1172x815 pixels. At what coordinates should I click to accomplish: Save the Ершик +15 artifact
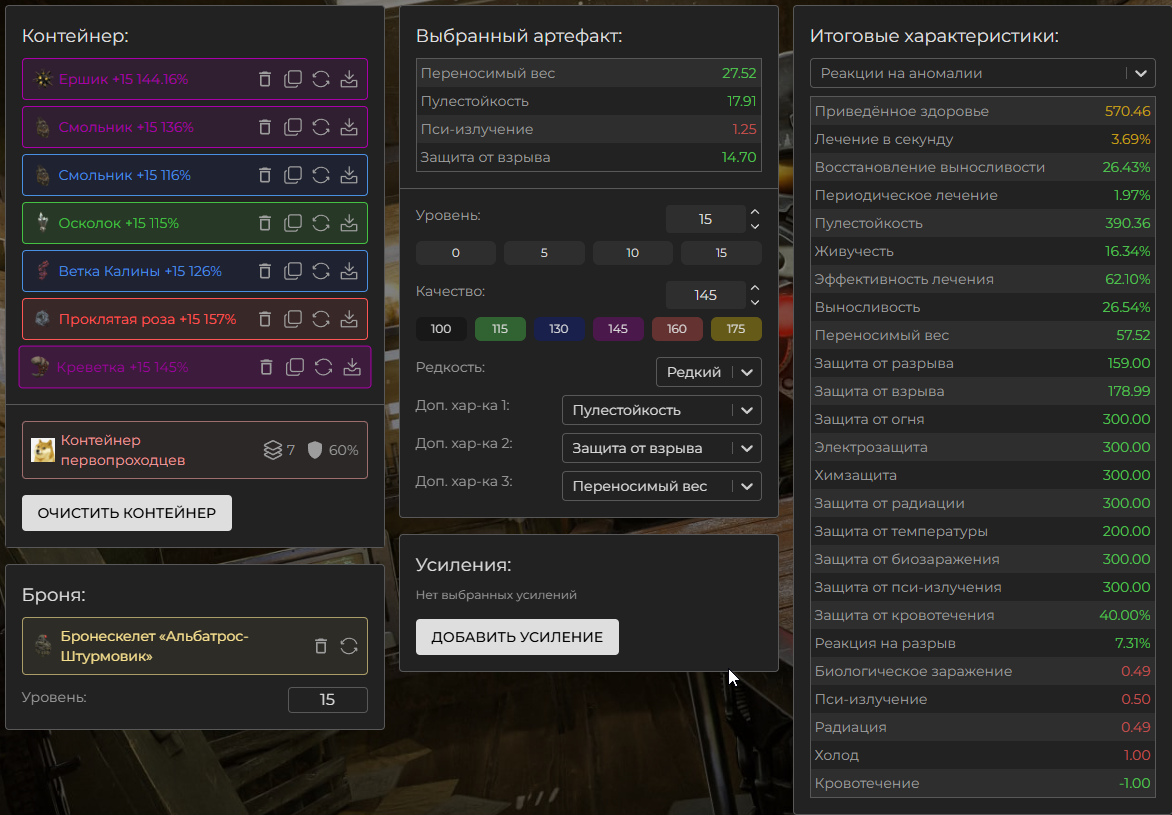[349, 79]
